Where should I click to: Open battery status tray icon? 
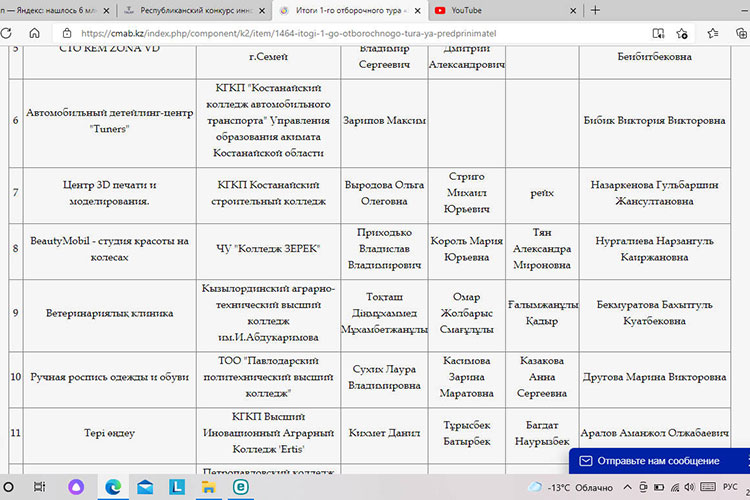tap(659, 487)
